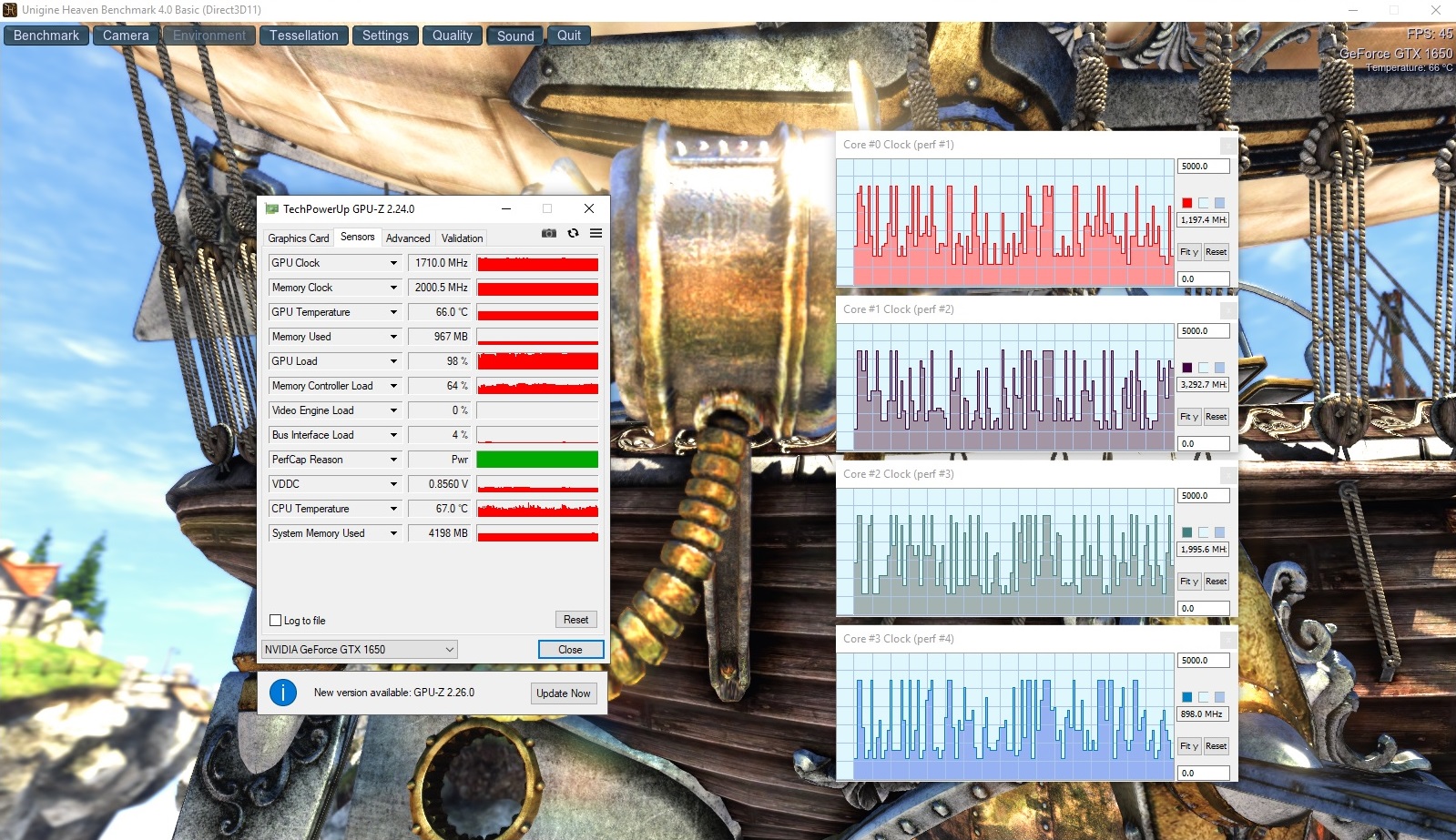Switch to the Graphics Card tab
Image resolution: width=1456 pixels, height=840 pixels.
point(299,238)
